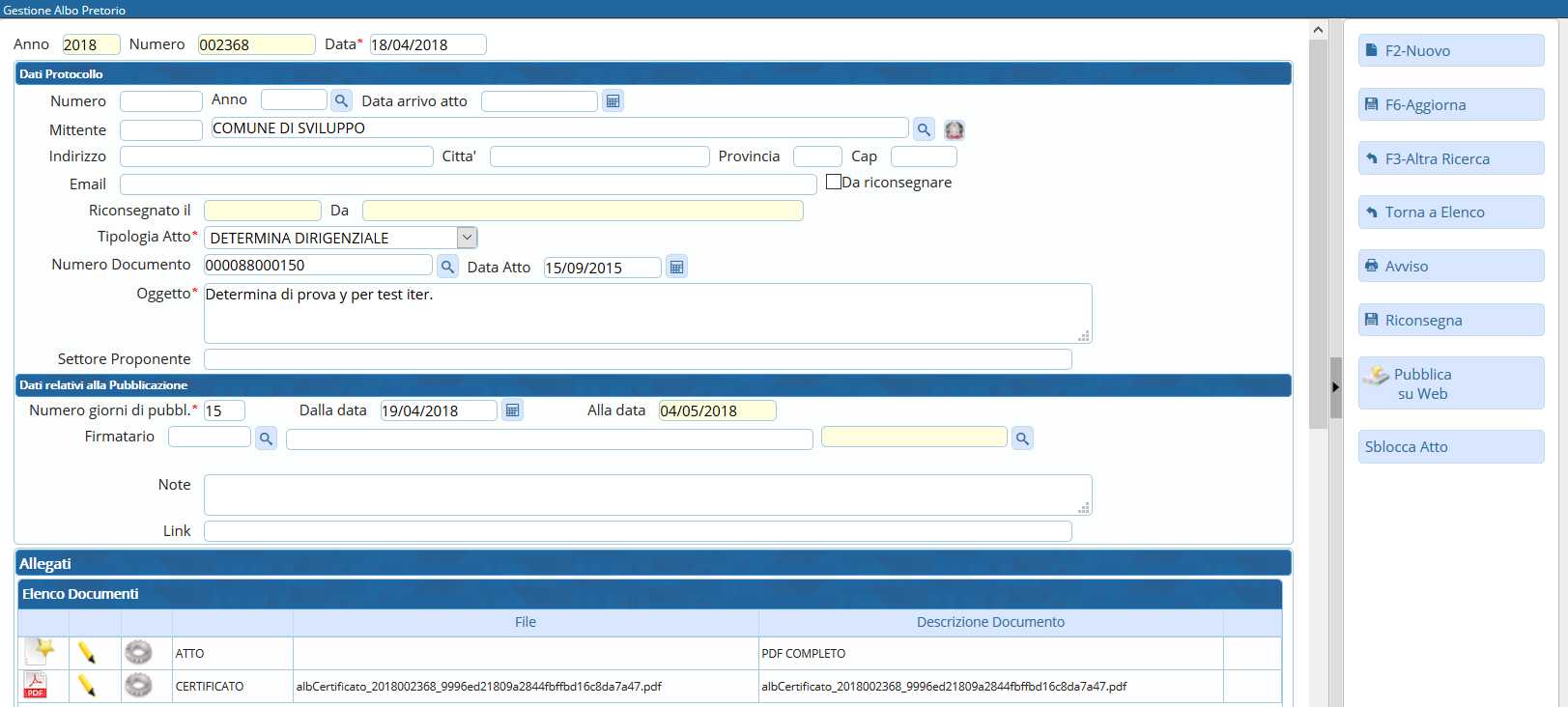Click the first Firmatario search icon

click(x=266, y=438)
